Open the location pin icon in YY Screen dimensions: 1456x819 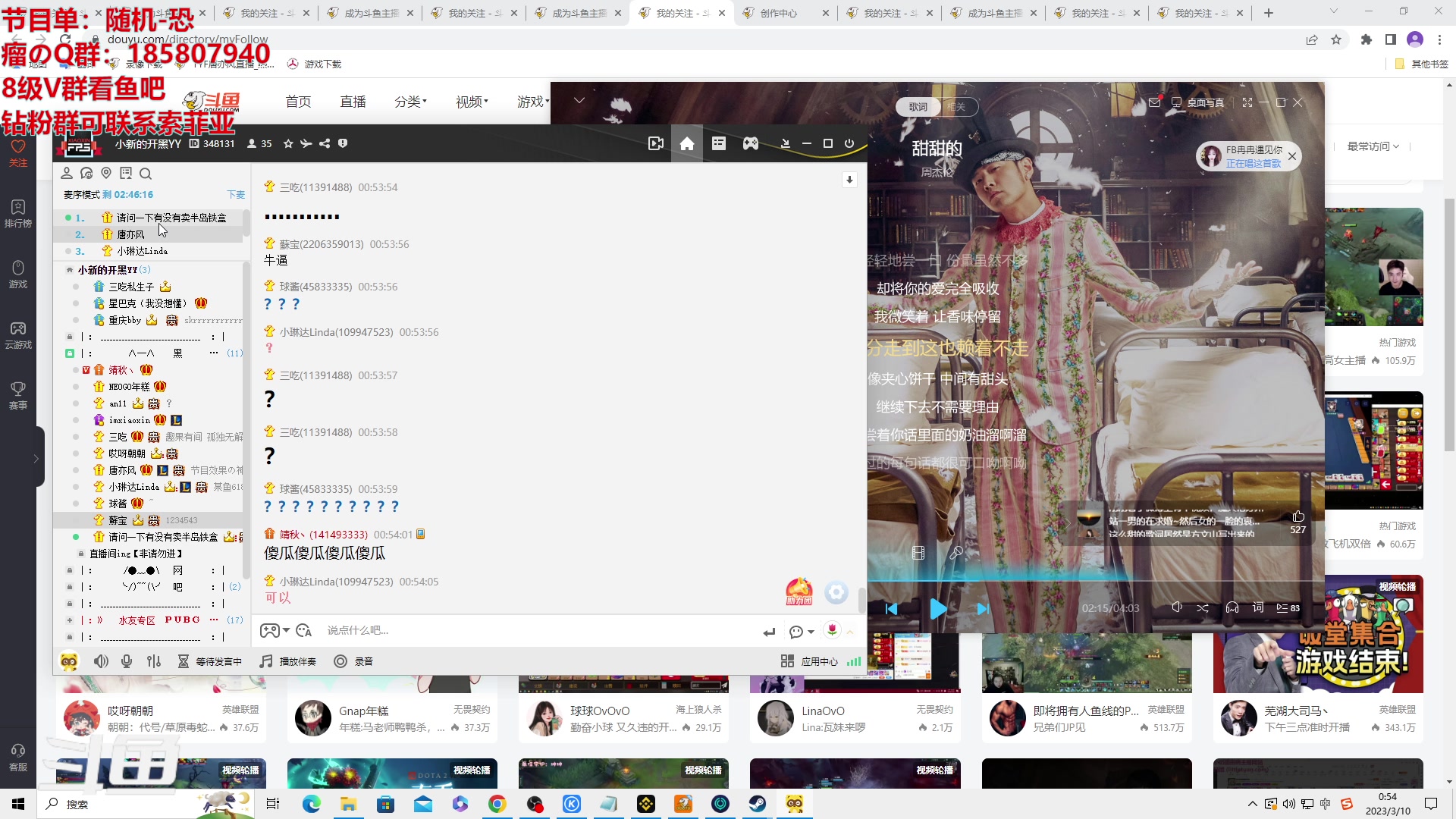106,173
